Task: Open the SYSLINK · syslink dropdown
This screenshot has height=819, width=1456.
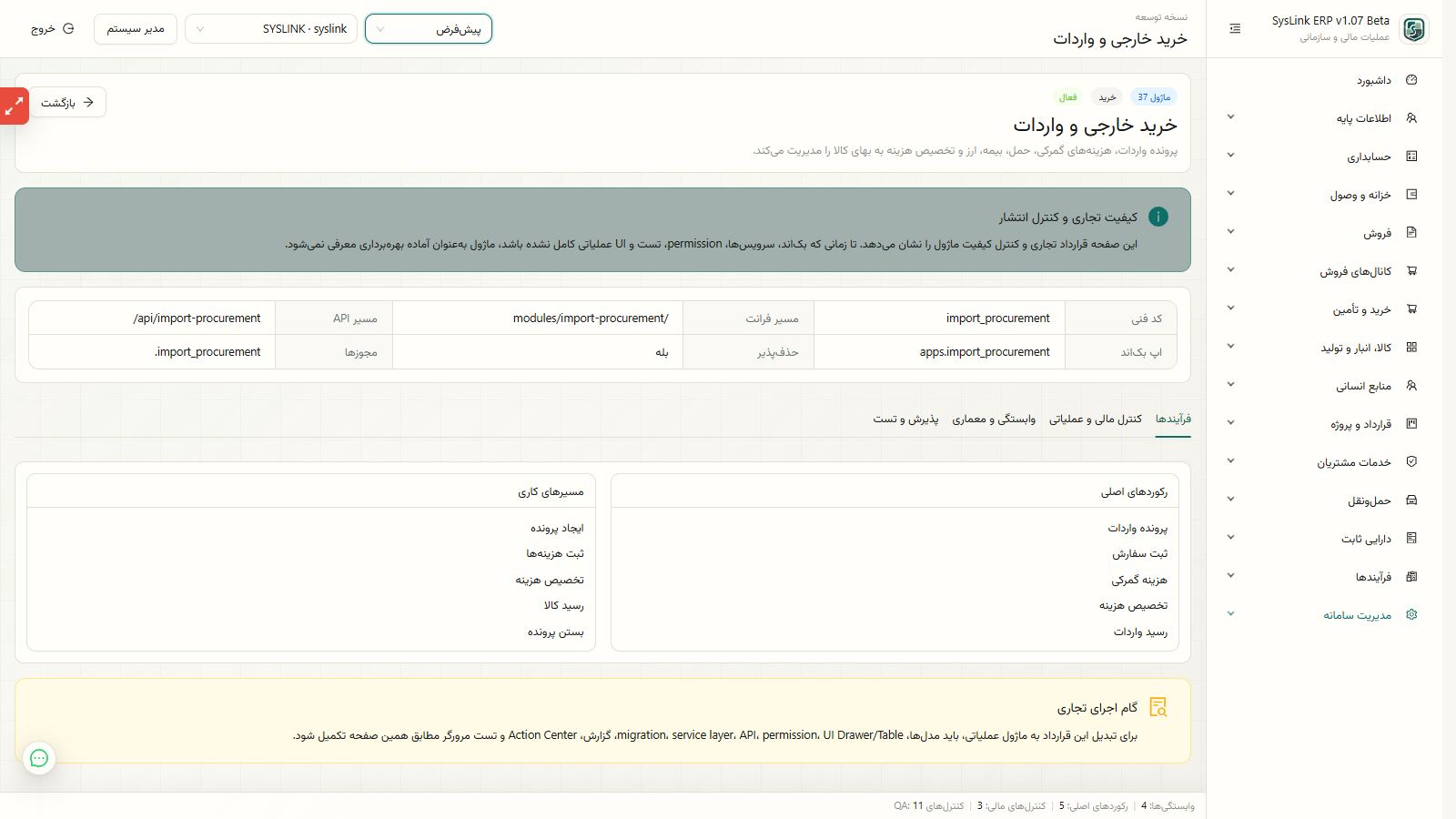Action: click(271, 29)
